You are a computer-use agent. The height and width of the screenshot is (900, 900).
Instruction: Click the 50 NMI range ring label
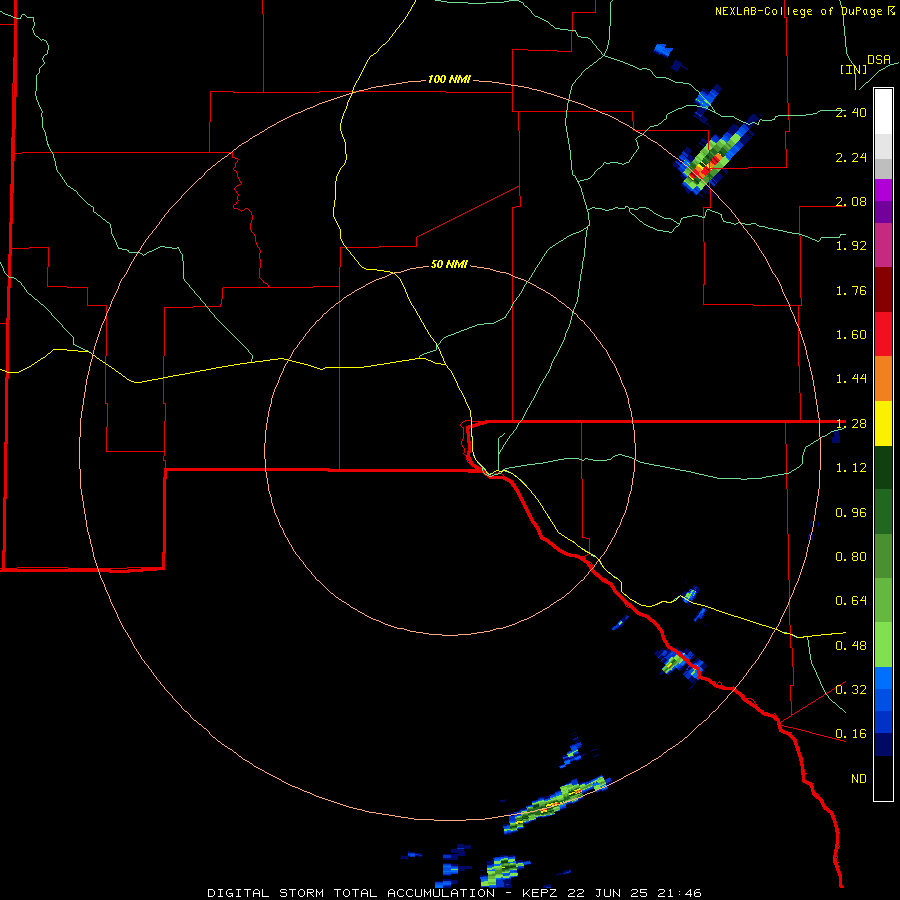(x=449, y=265)
